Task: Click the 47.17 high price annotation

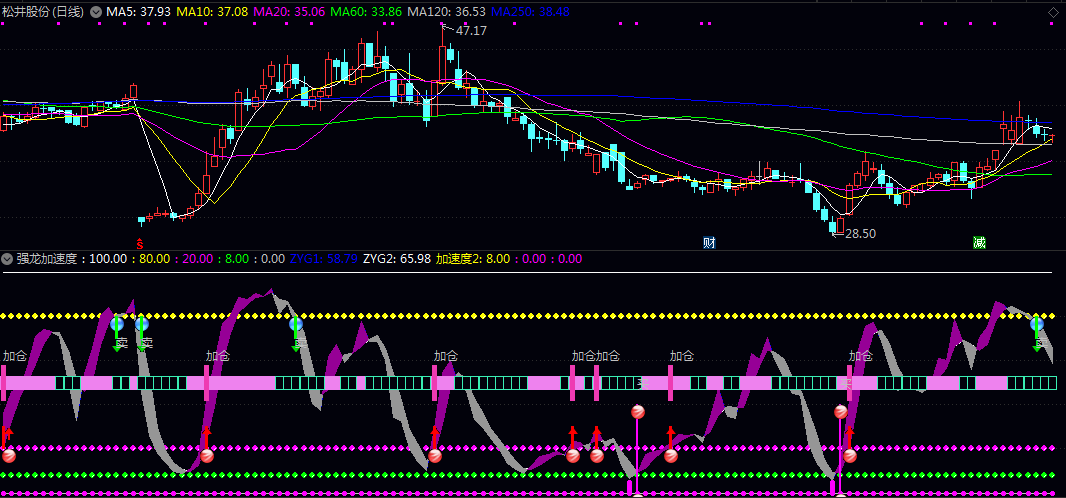Action: (x=471, y=31)
